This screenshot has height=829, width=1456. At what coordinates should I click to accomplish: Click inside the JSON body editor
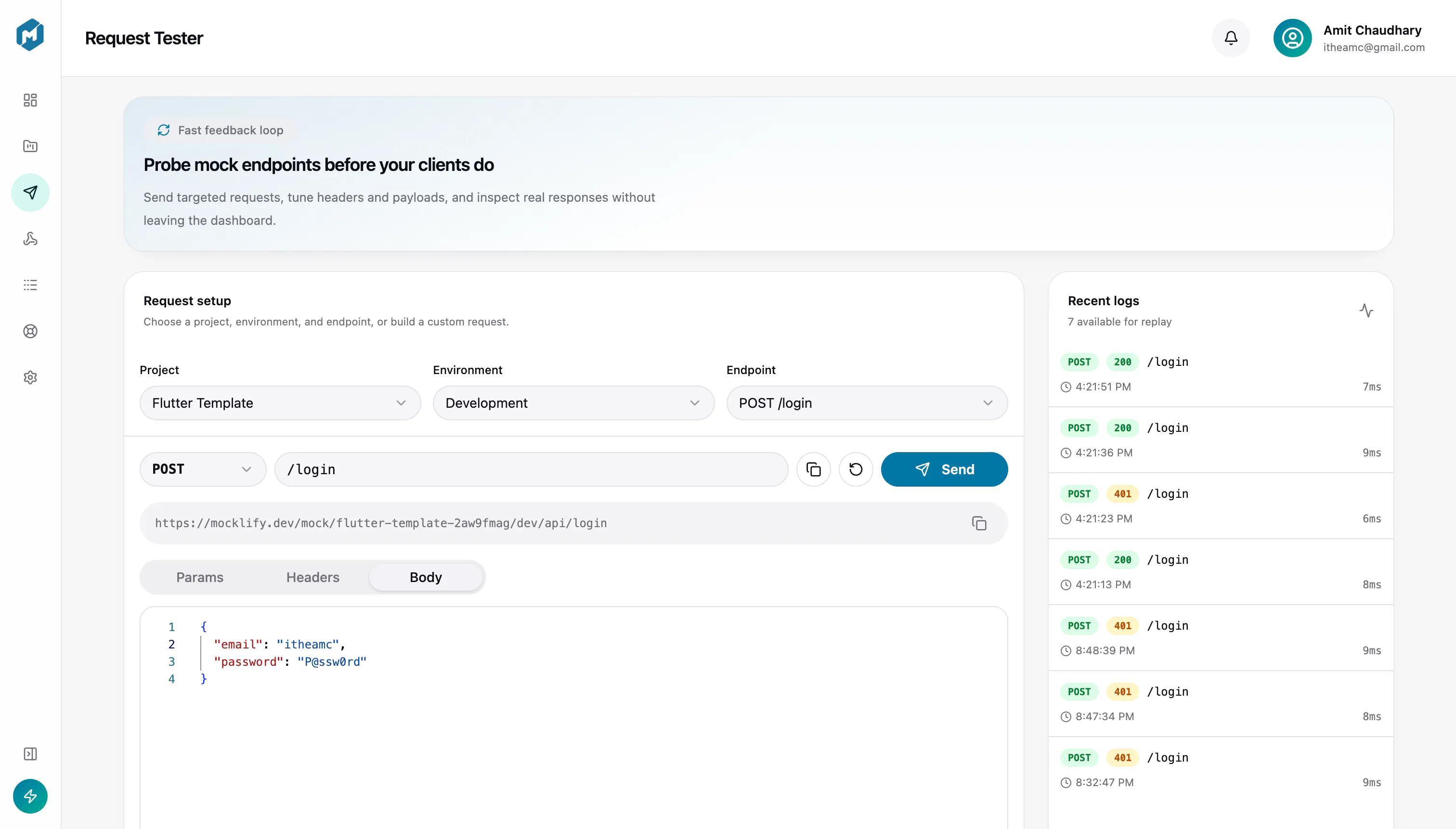[x=573, y=717]
